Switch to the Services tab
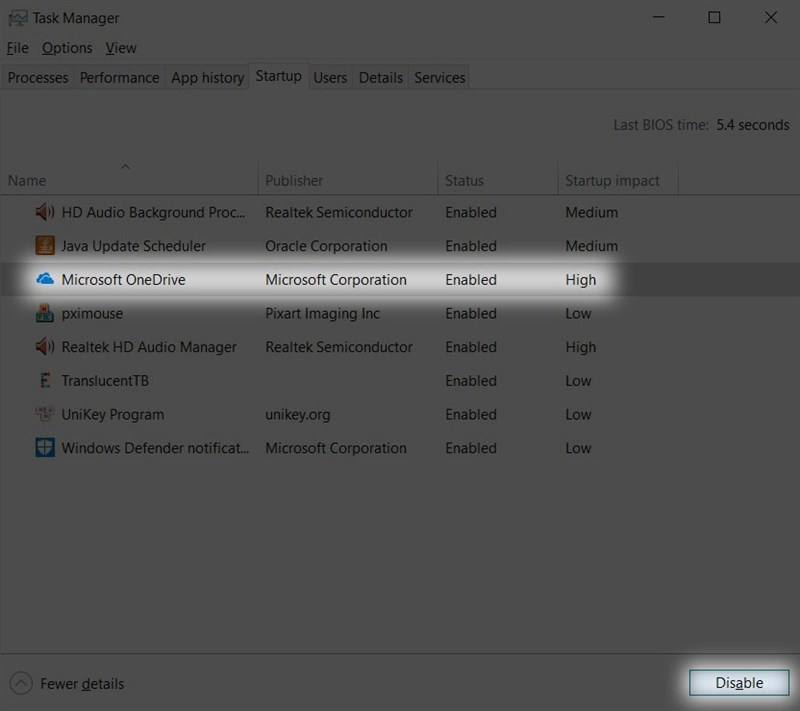 click(440, 78)
